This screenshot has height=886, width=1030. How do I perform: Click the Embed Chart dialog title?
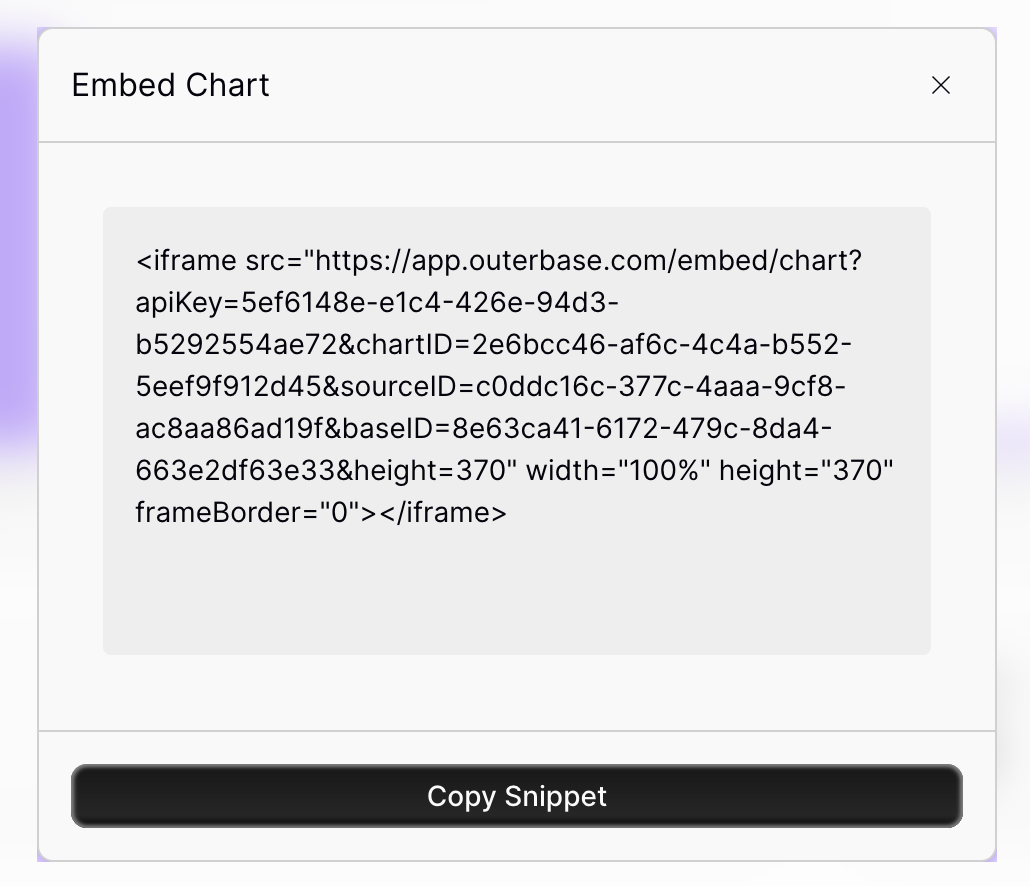tap(170, 85)
